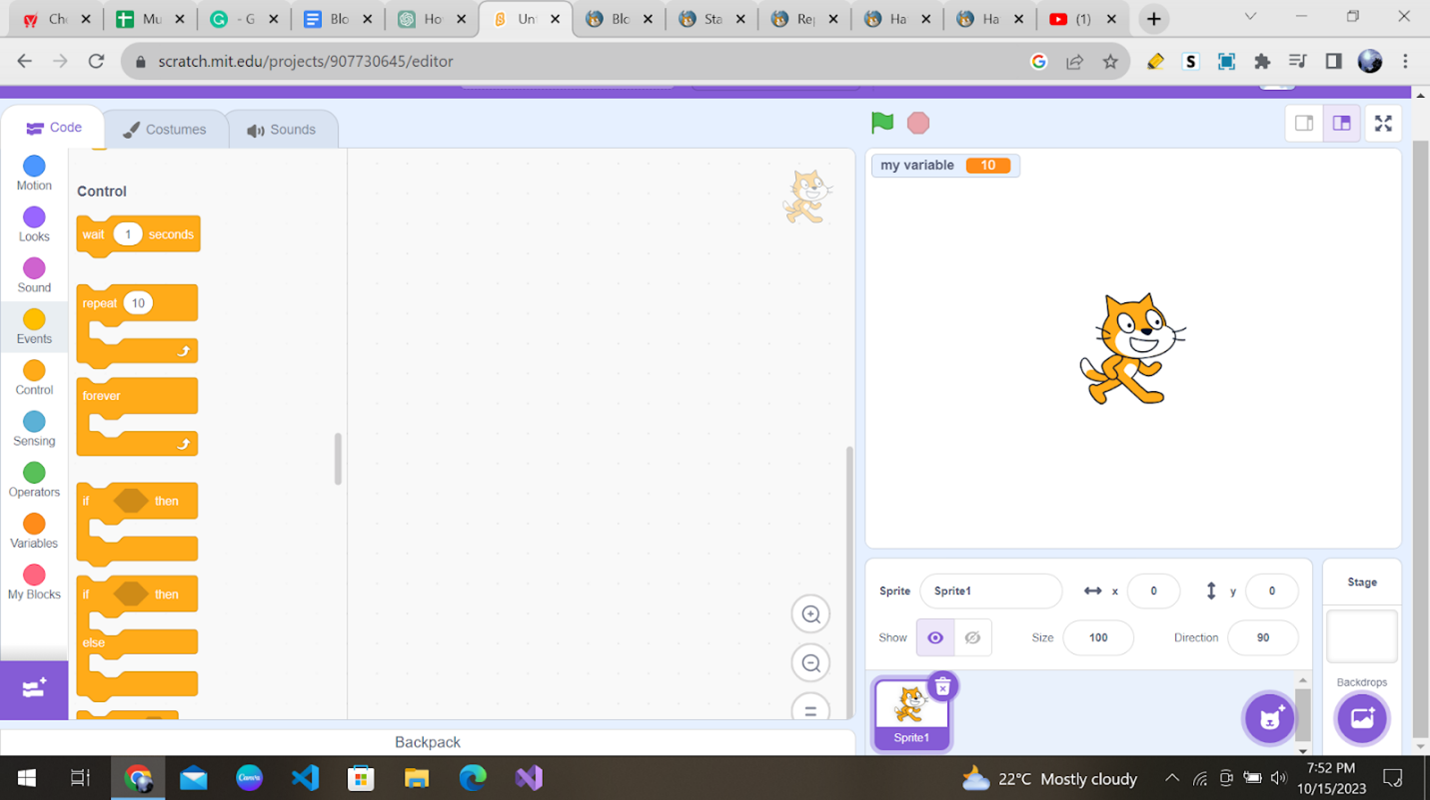Switch to the Costumes tab
The height and width of the screenshot is (800, 1430).
point(165,129)
